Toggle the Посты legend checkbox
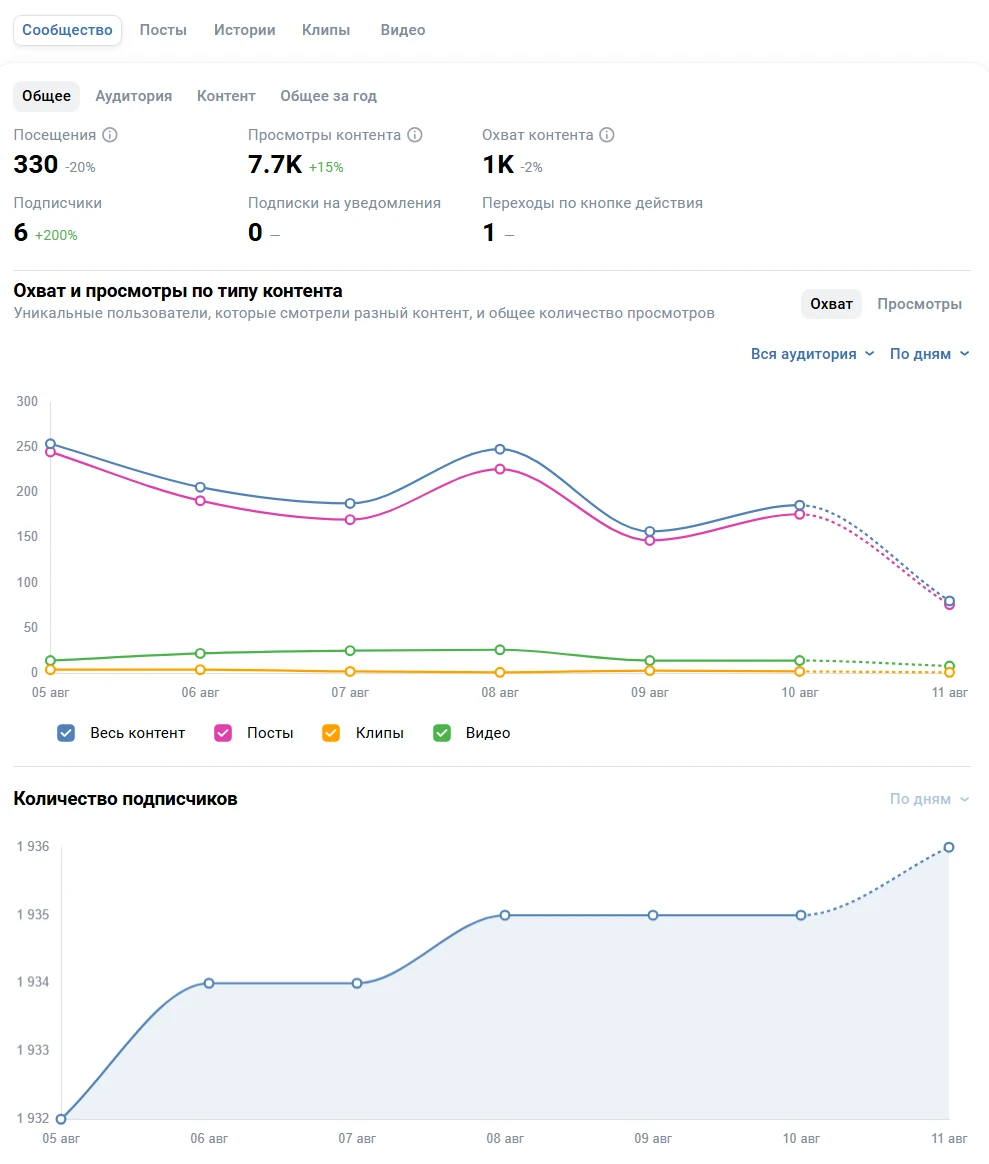Screen dimensions: 989x1164 [x=224, y=733]
